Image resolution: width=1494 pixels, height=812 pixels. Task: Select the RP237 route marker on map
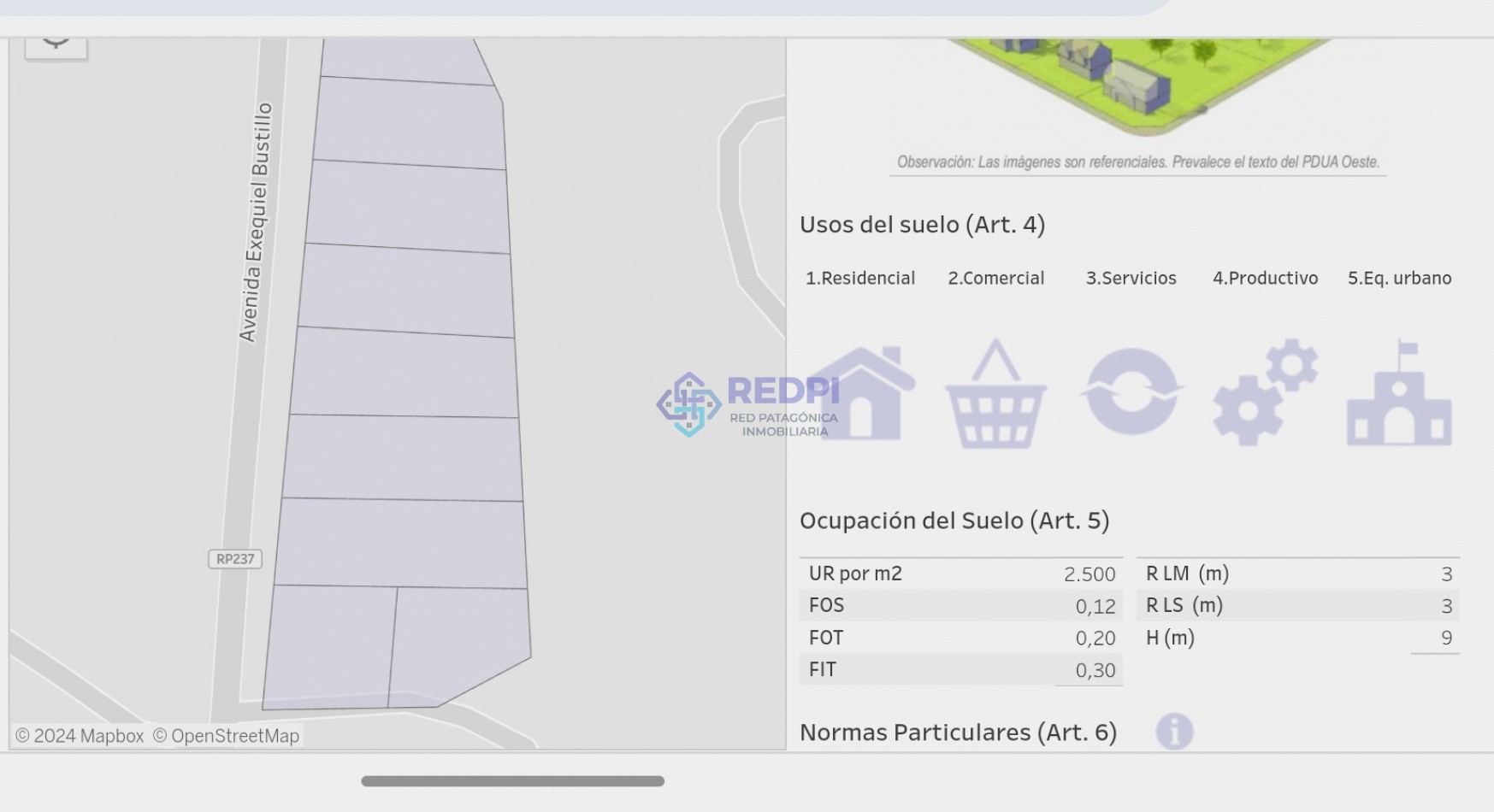pos(235,559)
